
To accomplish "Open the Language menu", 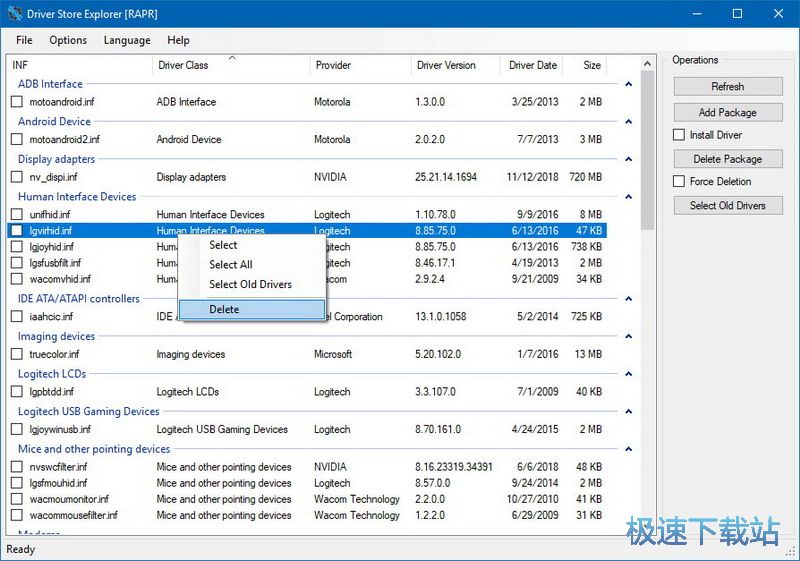I will 127,40.
